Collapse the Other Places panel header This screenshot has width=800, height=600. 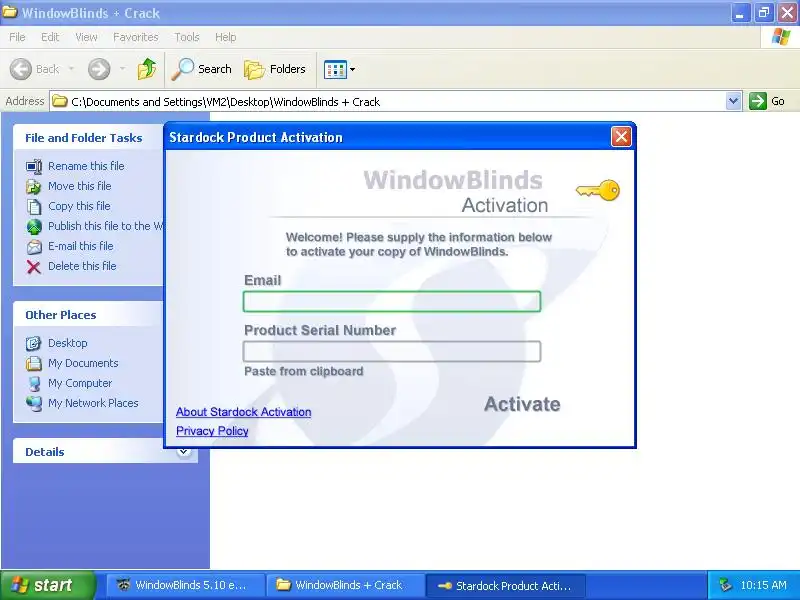pyautogui.click(x=88, y=314)
